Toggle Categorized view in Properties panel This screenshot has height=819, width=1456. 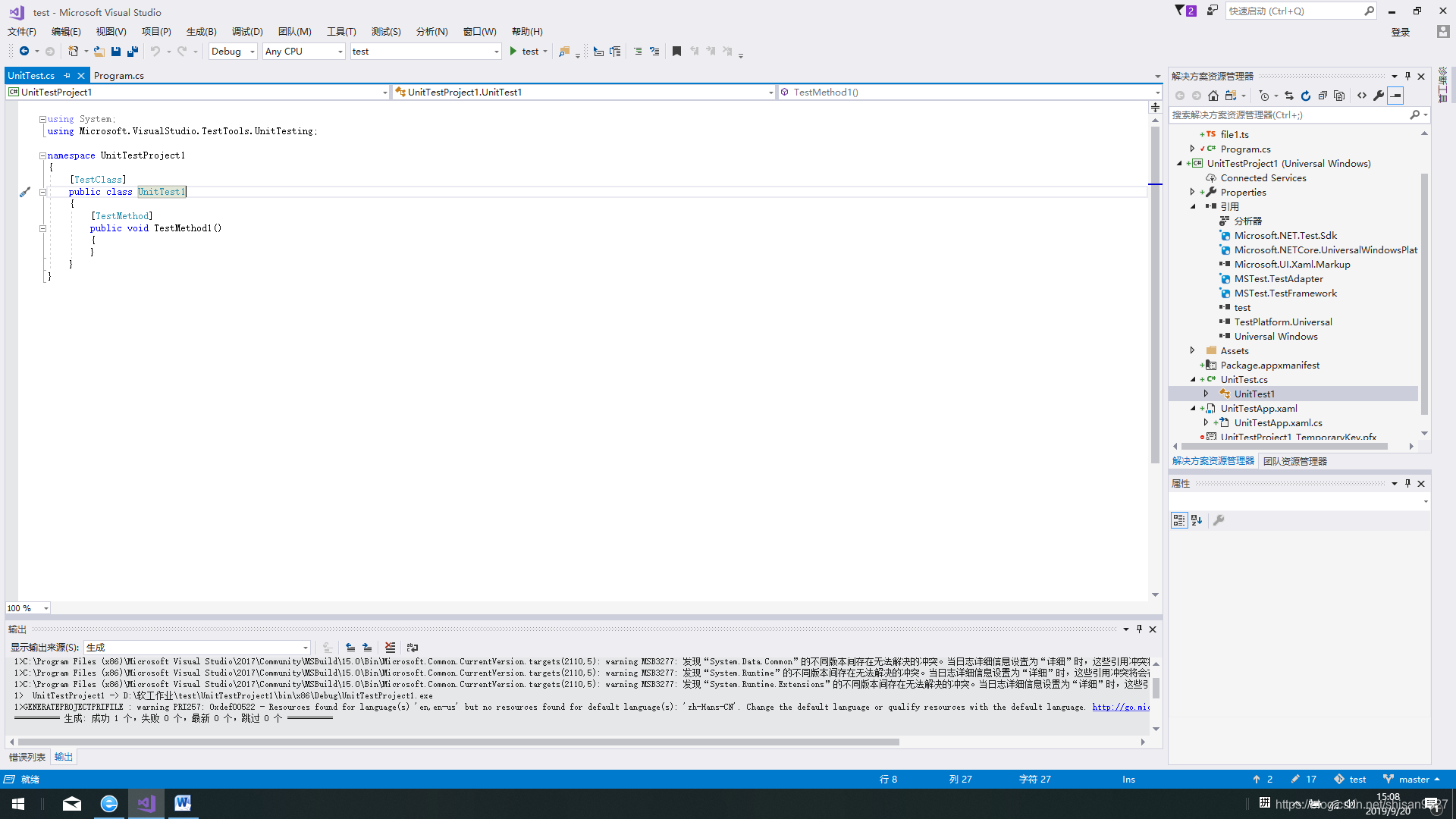point(1179,520)
